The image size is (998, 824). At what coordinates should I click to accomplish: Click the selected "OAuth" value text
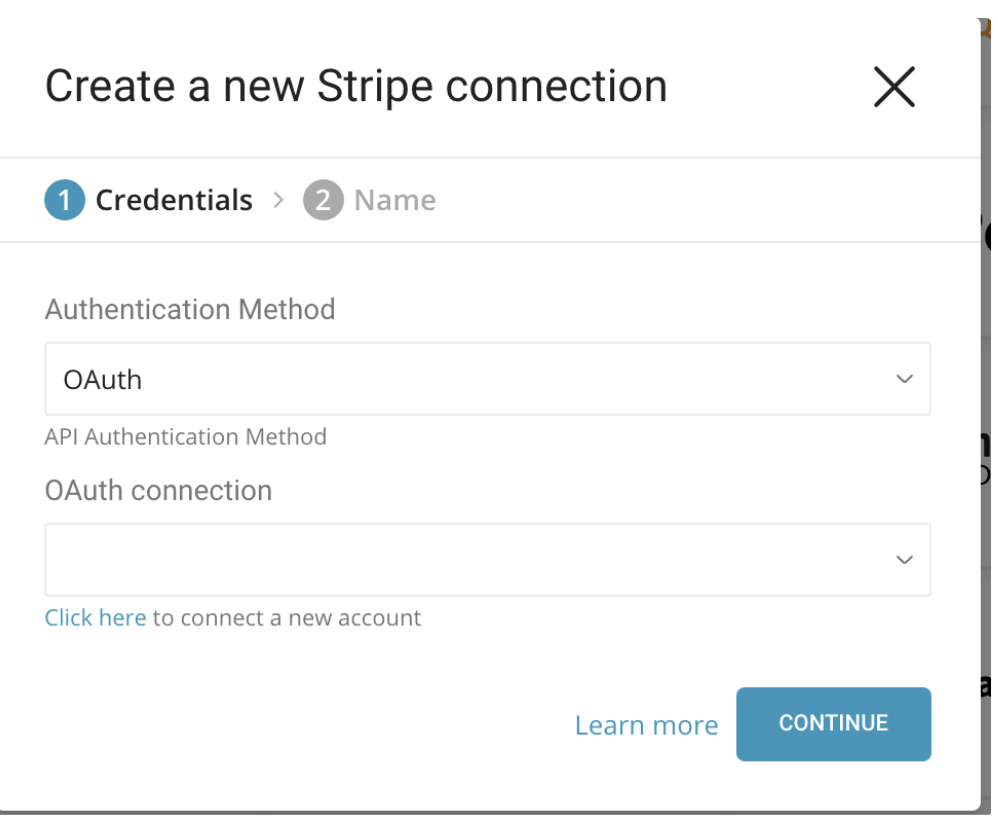[103, 380]
